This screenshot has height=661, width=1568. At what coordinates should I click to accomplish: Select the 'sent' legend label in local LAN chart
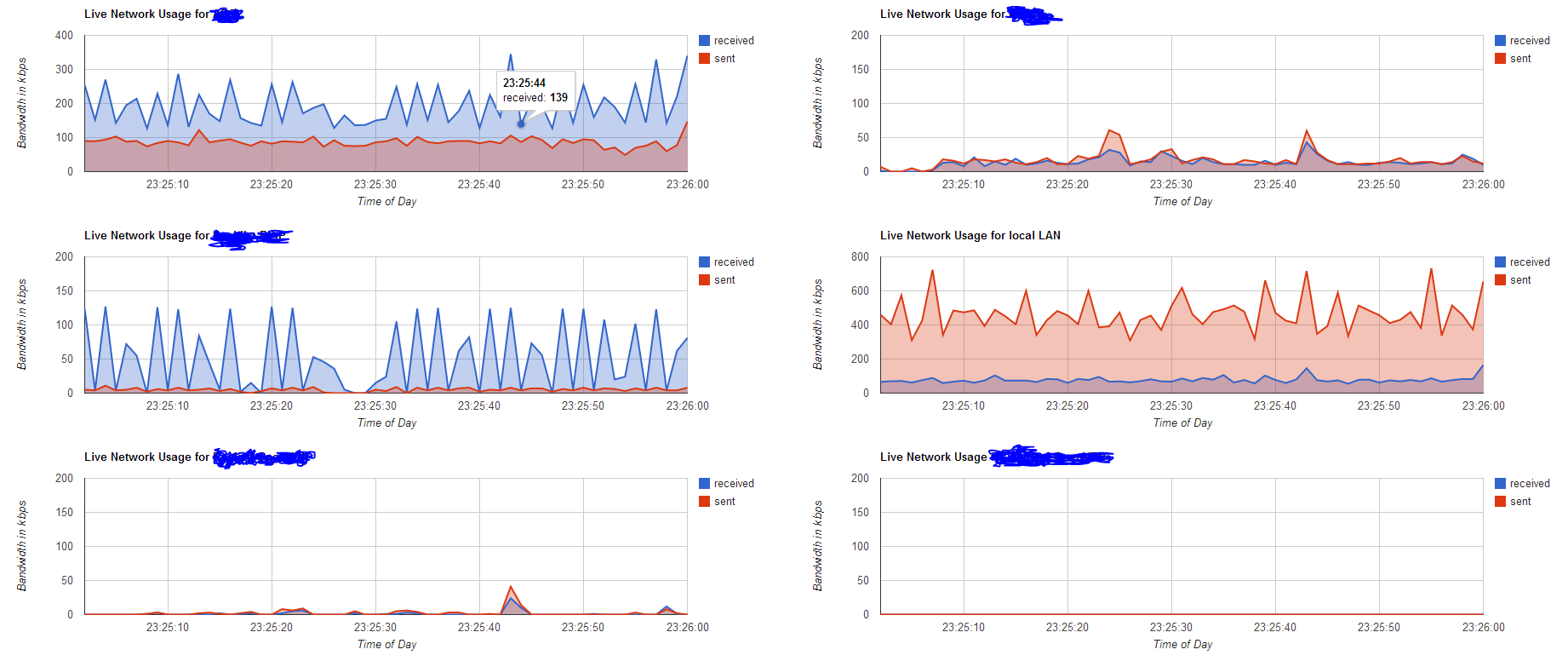tap(1520, 280)
